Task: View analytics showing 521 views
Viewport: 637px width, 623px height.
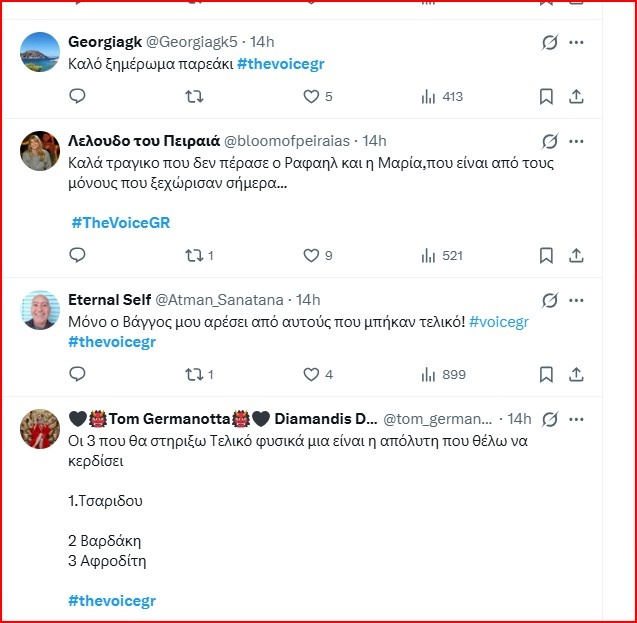Action: point(442,255)
